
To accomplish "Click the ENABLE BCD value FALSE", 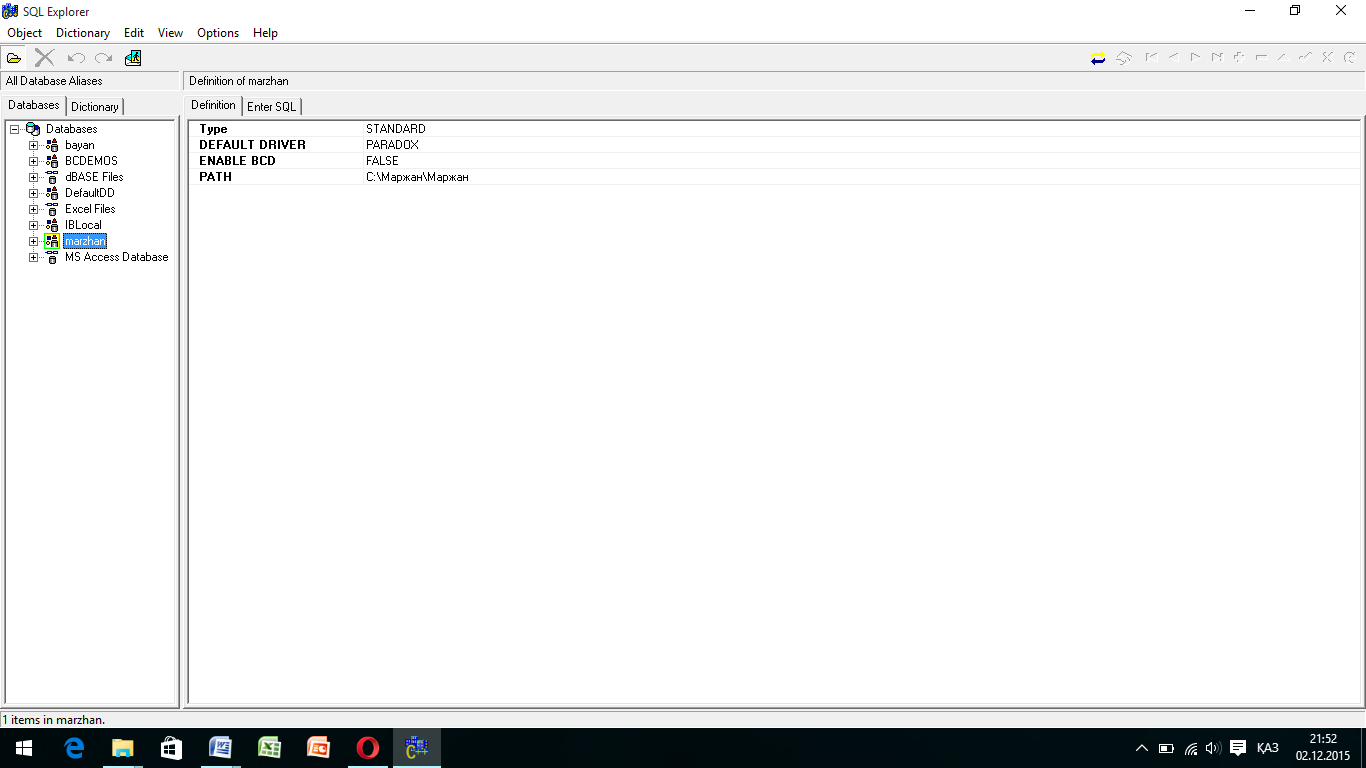I will (x=382, y=161).
